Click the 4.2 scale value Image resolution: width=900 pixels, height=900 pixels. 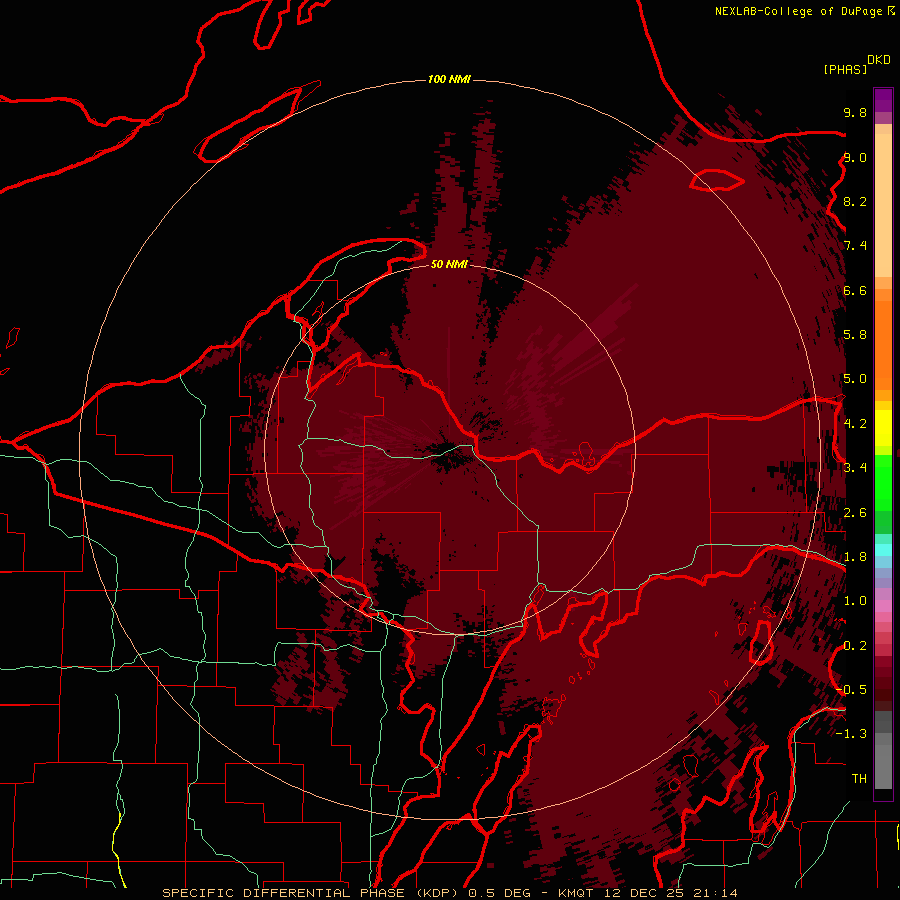pos(855,424)
